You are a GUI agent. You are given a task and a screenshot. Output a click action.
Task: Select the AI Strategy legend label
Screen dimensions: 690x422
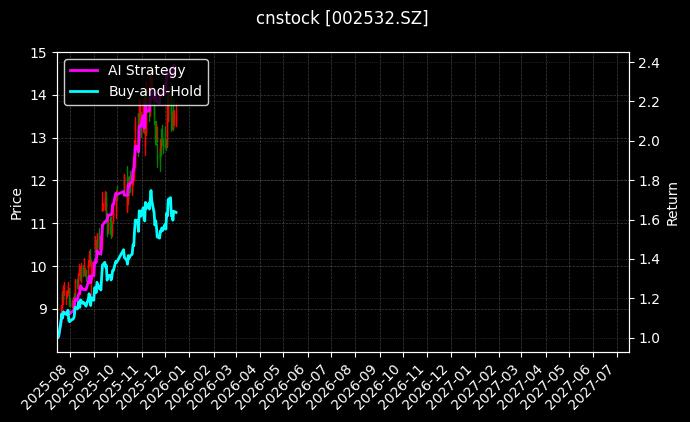click(x=147, y=70)
